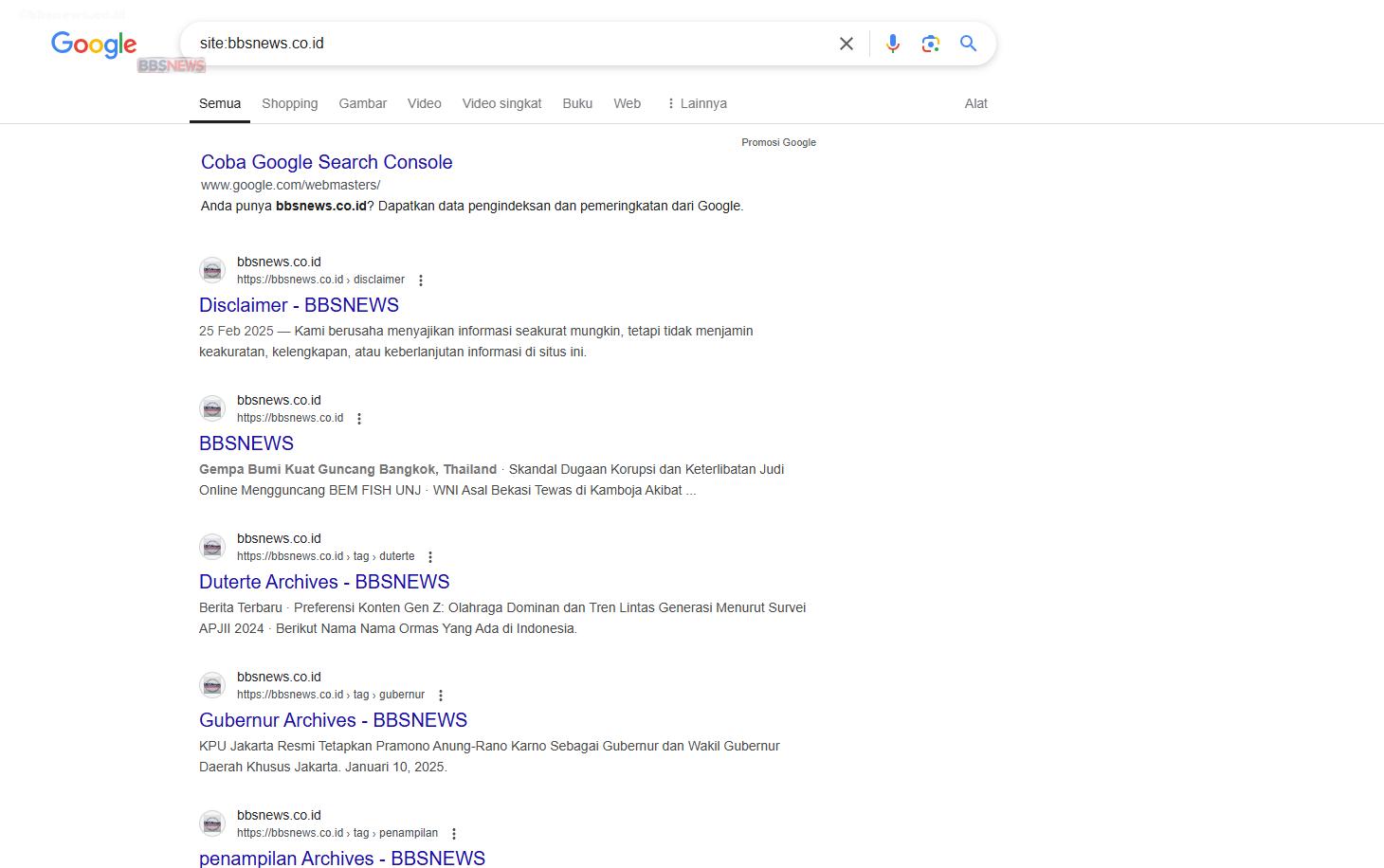Open three-dot menu for BBSNEWS homepage result

359,419
